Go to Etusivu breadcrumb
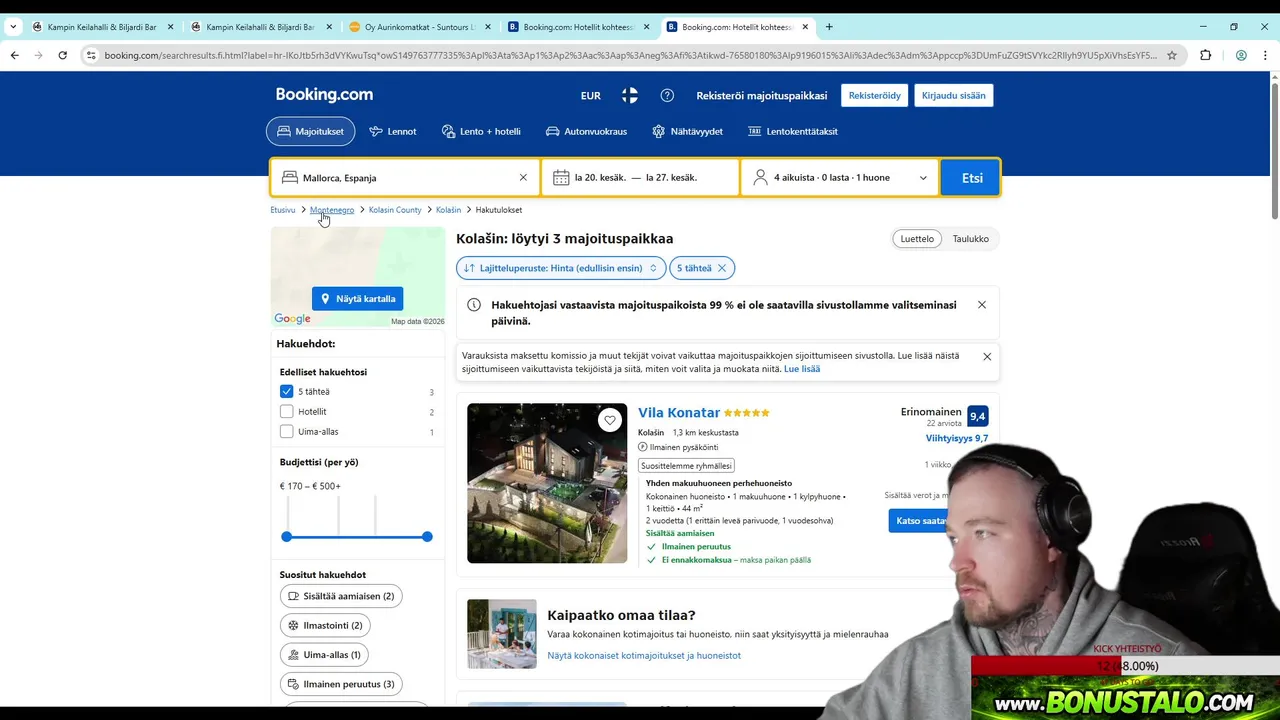The image size is (1280, 720). tap(283, 210)
